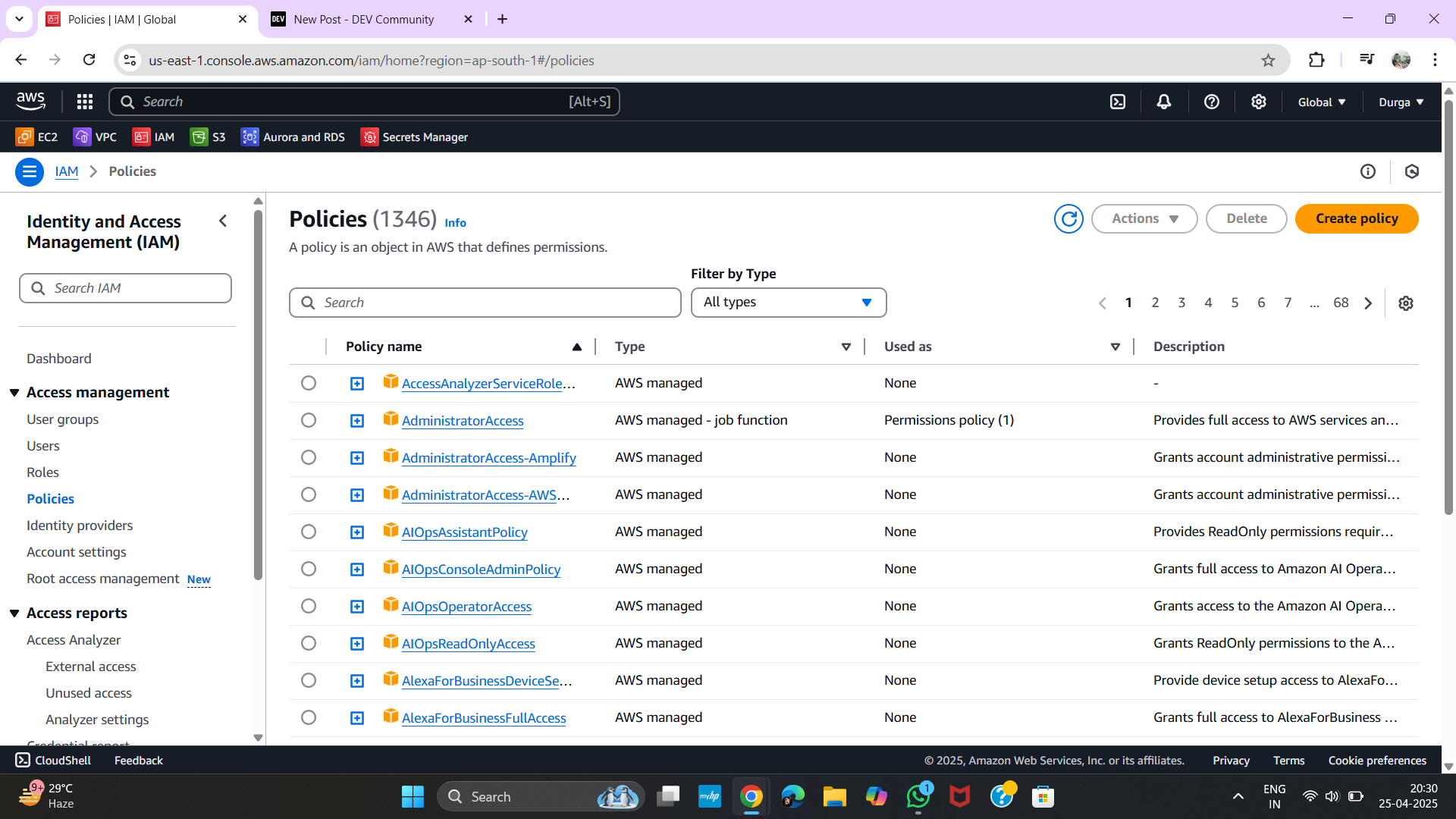Open table preferences gear icon
The image size is (1456, 819).
[x=1406, y=303]
